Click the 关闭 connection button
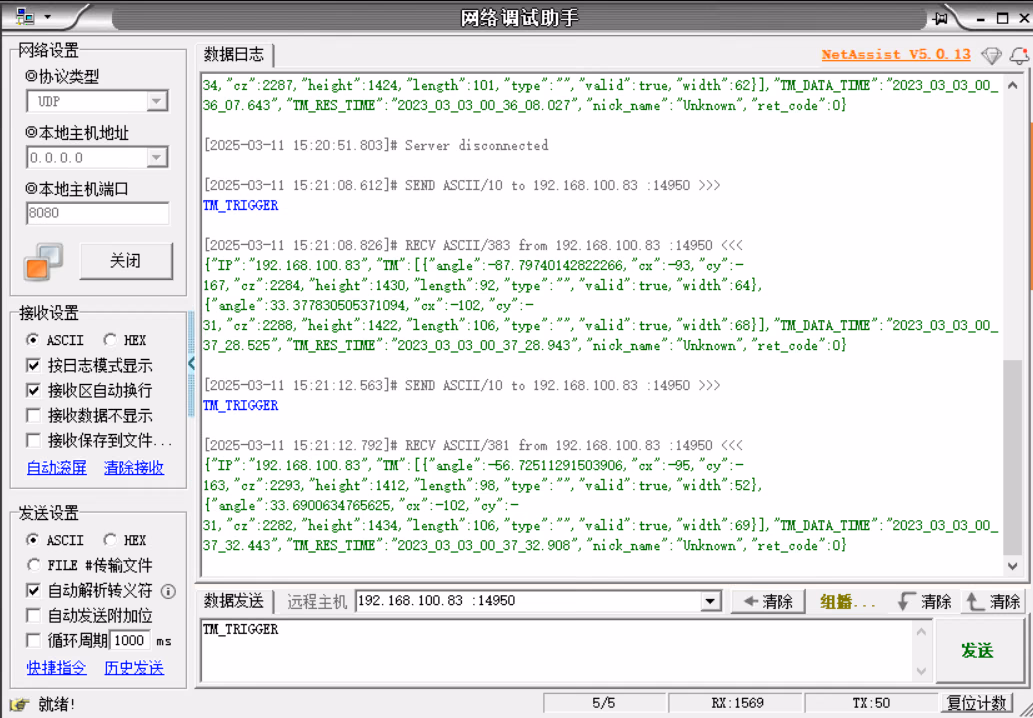The image size is (1033, 718). pos(126,261)
